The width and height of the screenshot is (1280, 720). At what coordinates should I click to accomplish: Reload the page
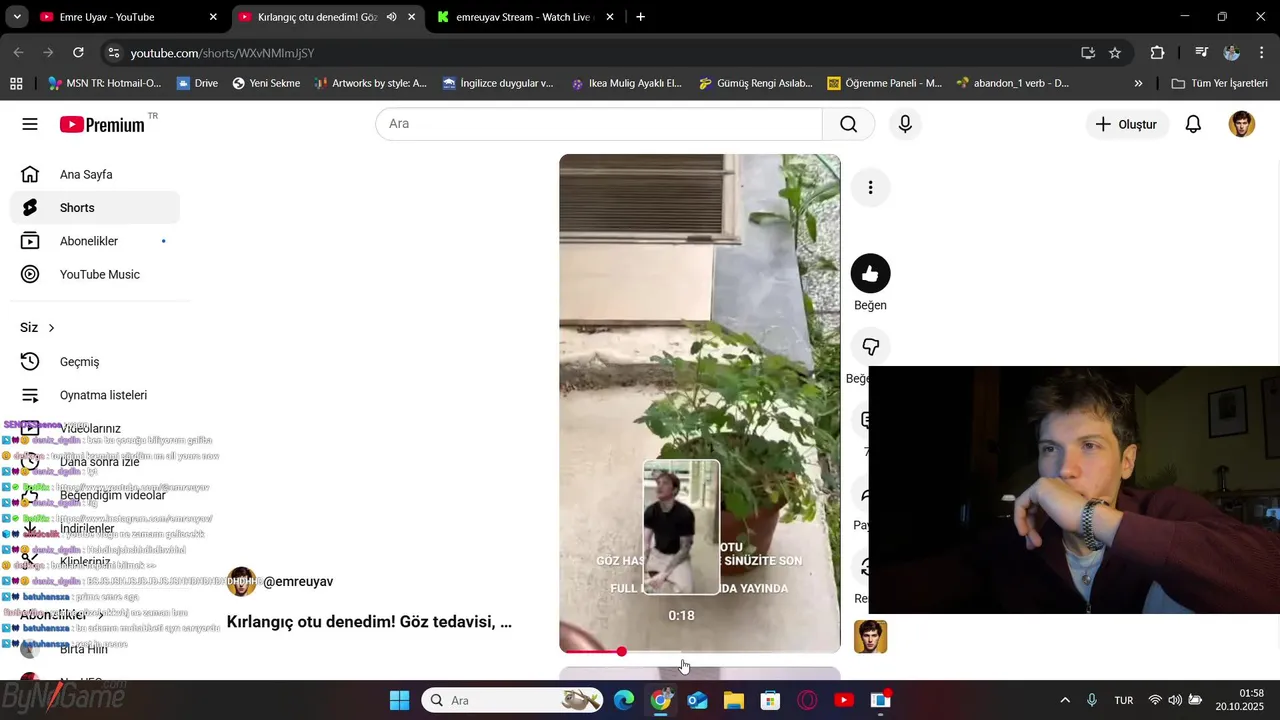[x=78, y=52]
